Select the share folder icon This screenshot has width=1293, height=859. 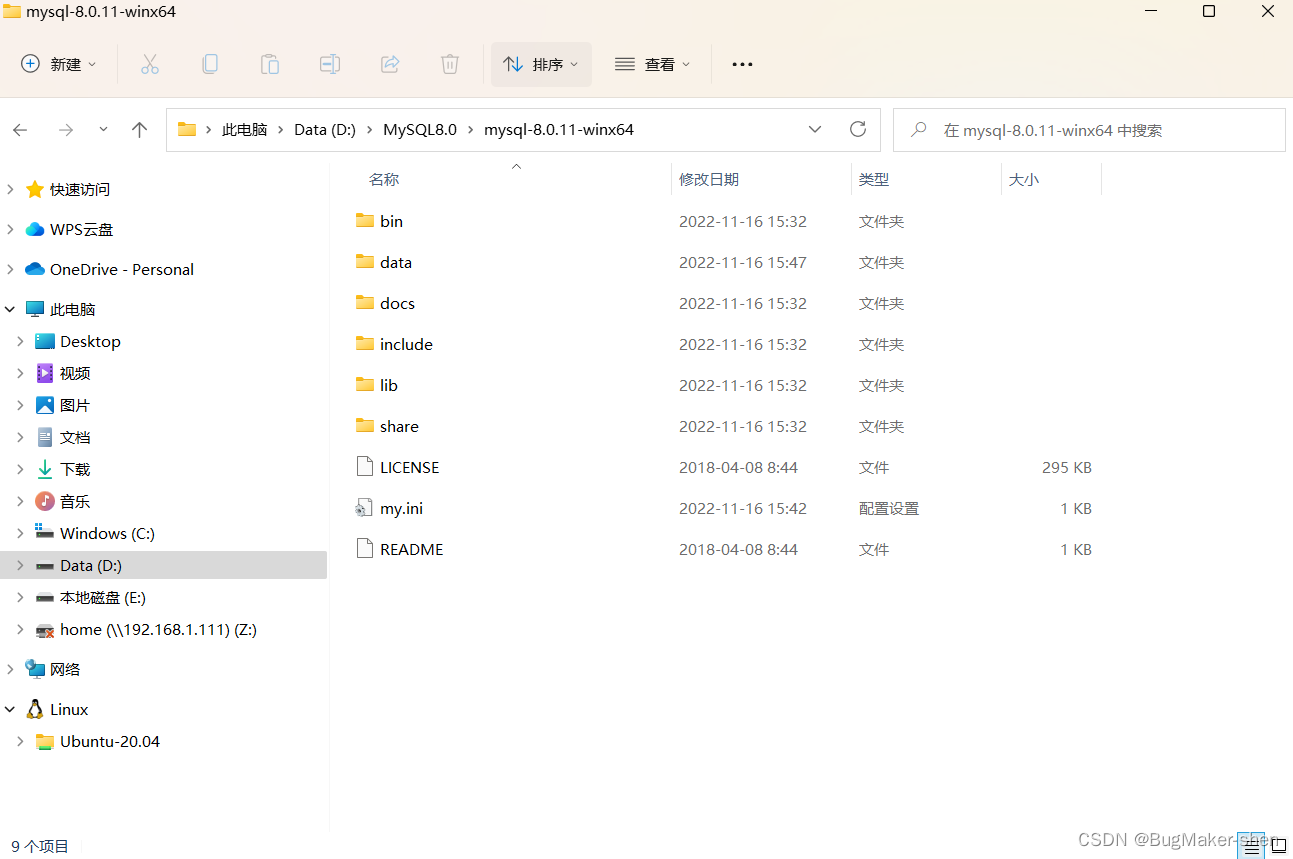(x=365, y=425)
